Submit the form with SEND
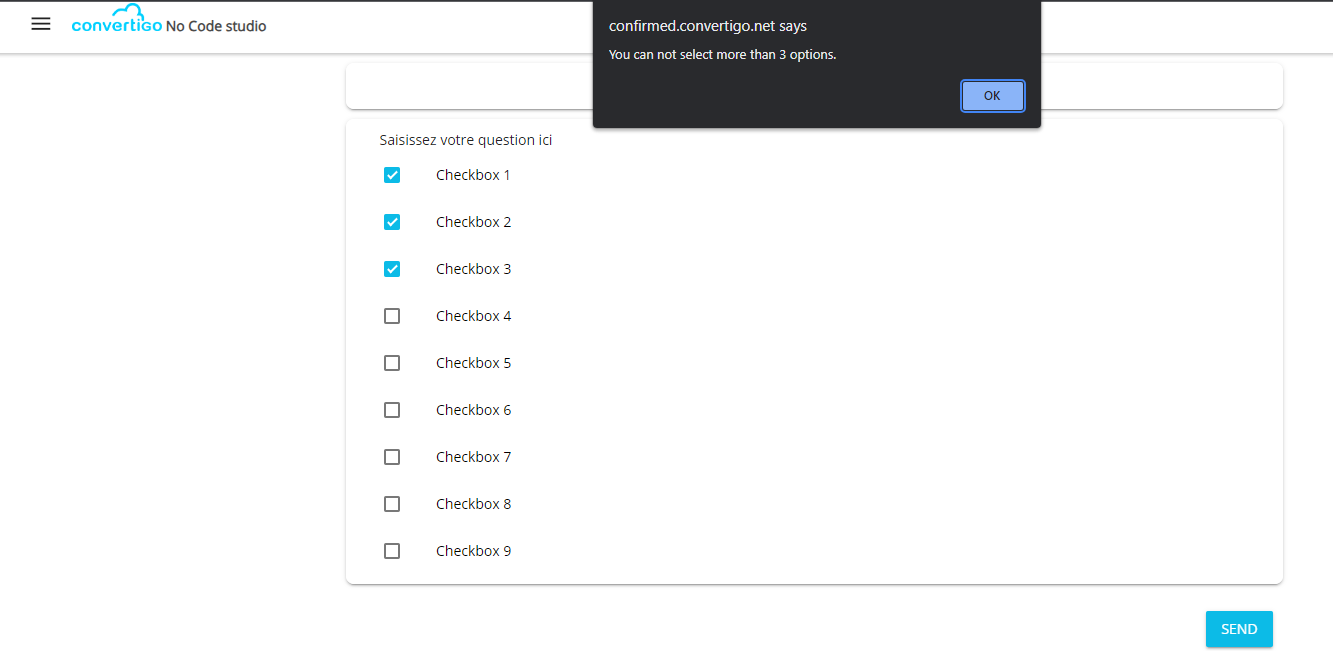Screen dimensions: 1333x661 coord(1238,629)
